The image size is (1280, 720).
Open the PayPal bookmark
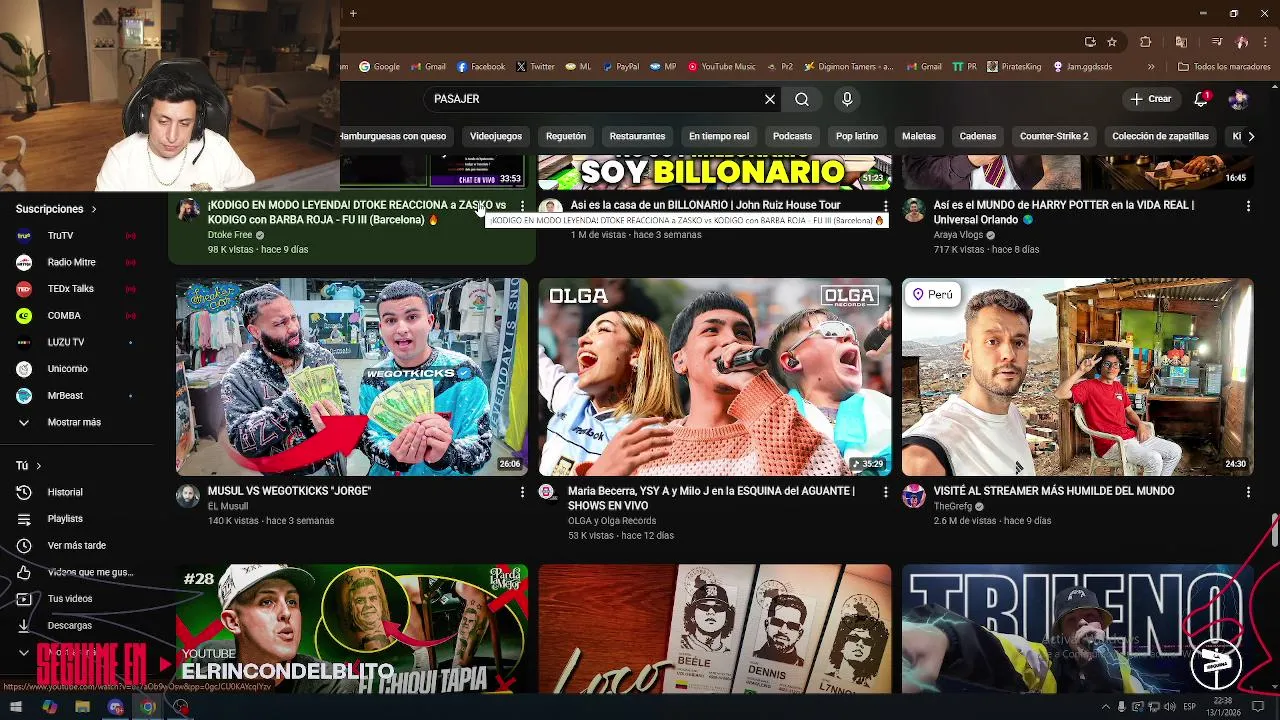point(619,67)
